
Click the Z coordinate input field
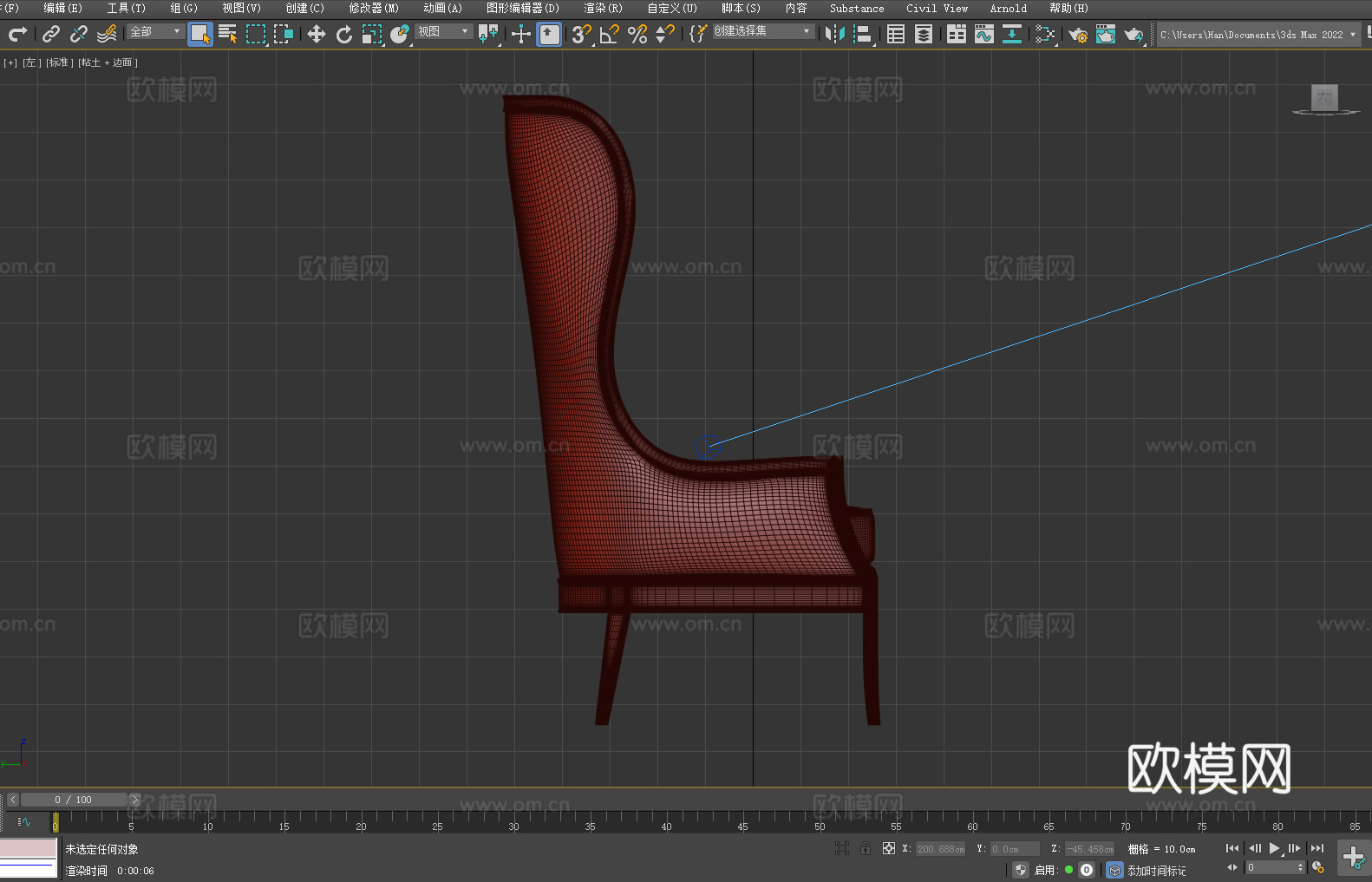pos(1089,849)
